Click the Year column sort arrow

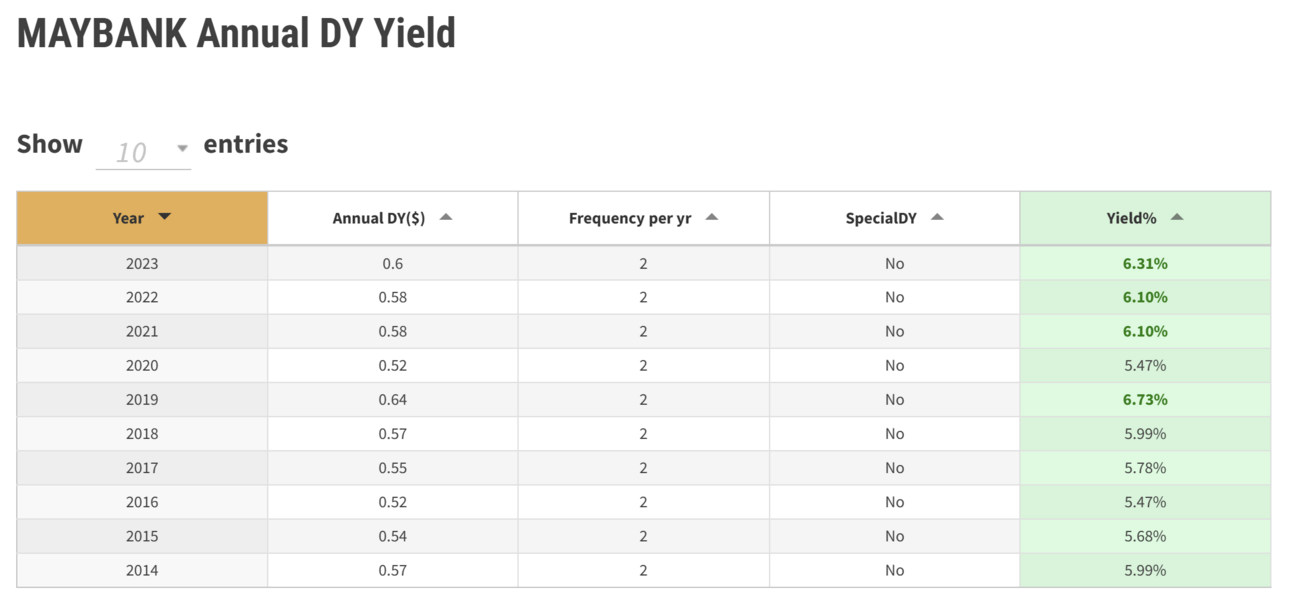pyautogui.click(x=165, y=217)
